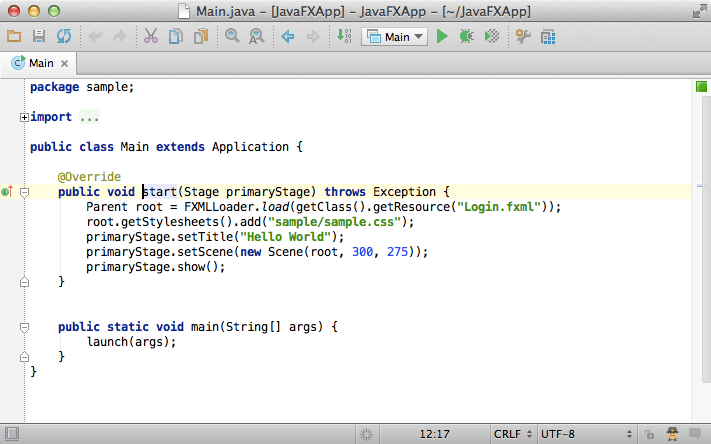Save all files with the floppy icon

(39, 36)
